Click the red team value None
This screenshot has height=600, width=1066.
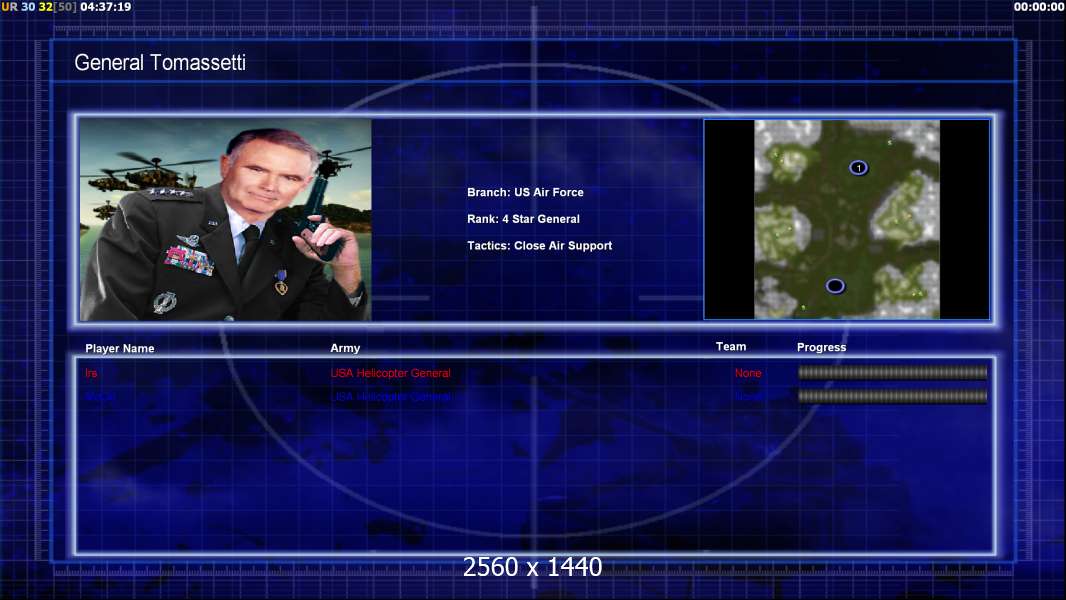748,373
